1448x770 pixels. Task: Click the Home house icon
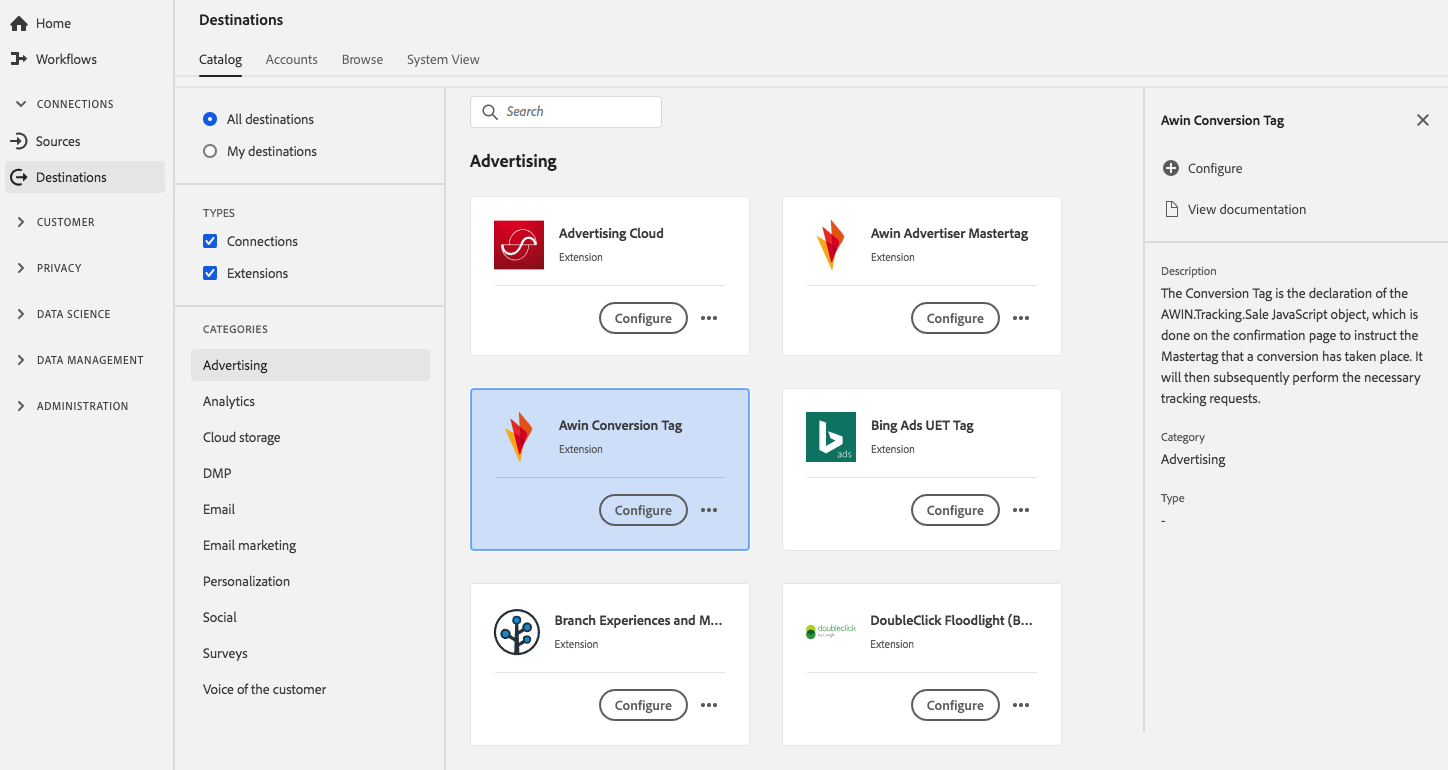[x=18, y=23]
